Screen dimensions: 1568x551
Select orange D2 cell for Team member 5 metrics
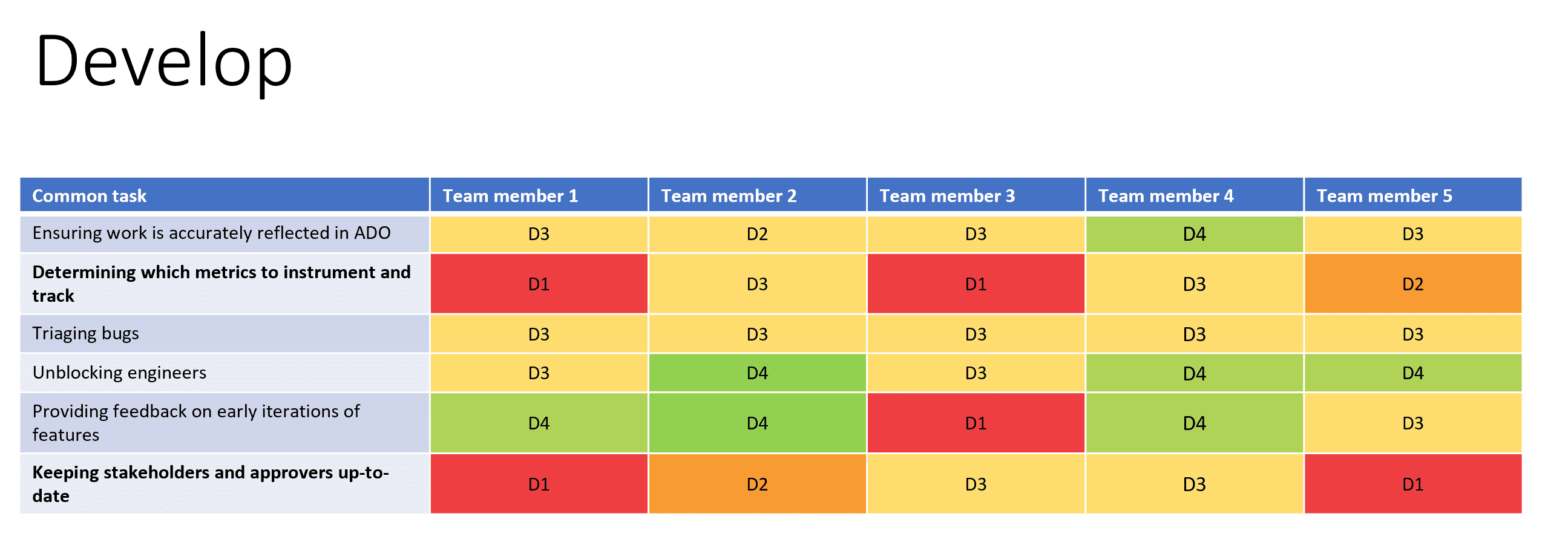[1413, 284]
